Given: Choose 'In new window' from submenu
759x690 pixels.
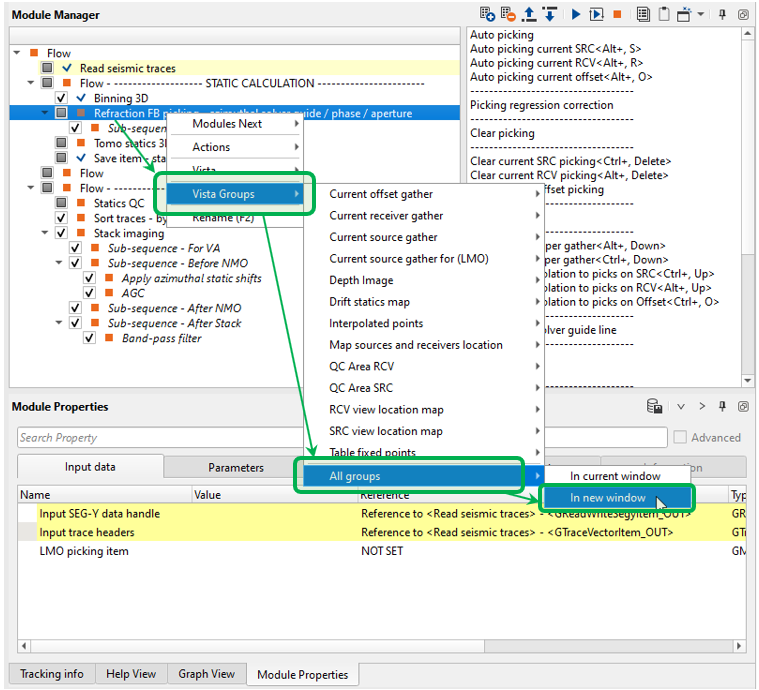Looking at the screenshot, I should (x=608, y=498).
